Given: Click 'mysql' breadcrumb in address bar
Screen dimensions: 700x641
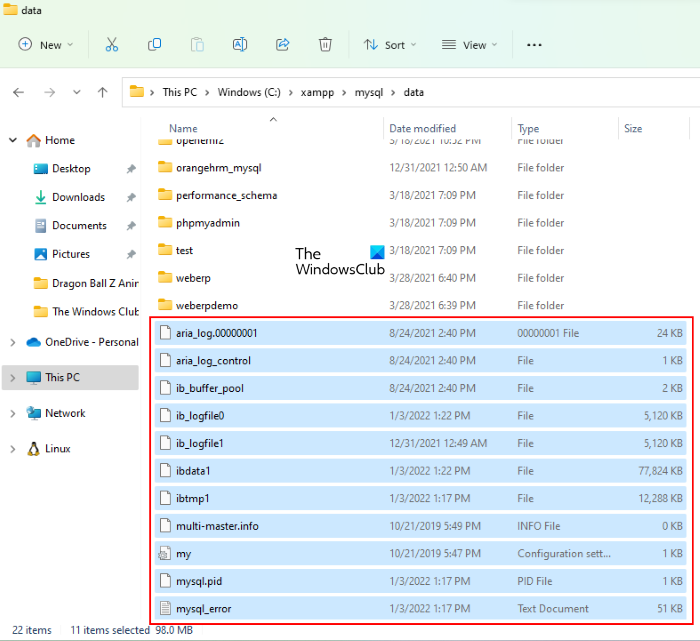Looking at the screenshot, I should pyautogui.click(x=369, y=92).
